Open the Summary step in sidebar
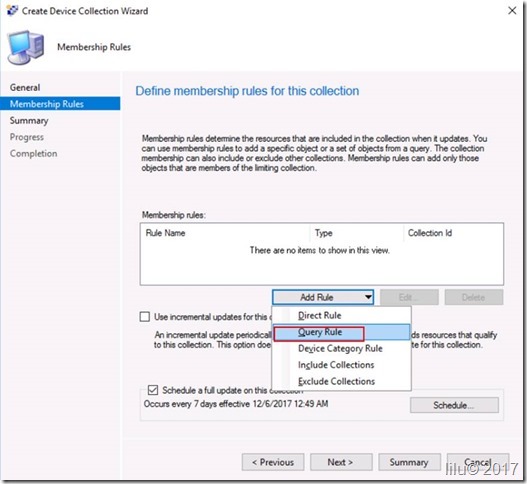Image resolution: width=527 pixels, height=484 pixels. click(x=29, y=120)
